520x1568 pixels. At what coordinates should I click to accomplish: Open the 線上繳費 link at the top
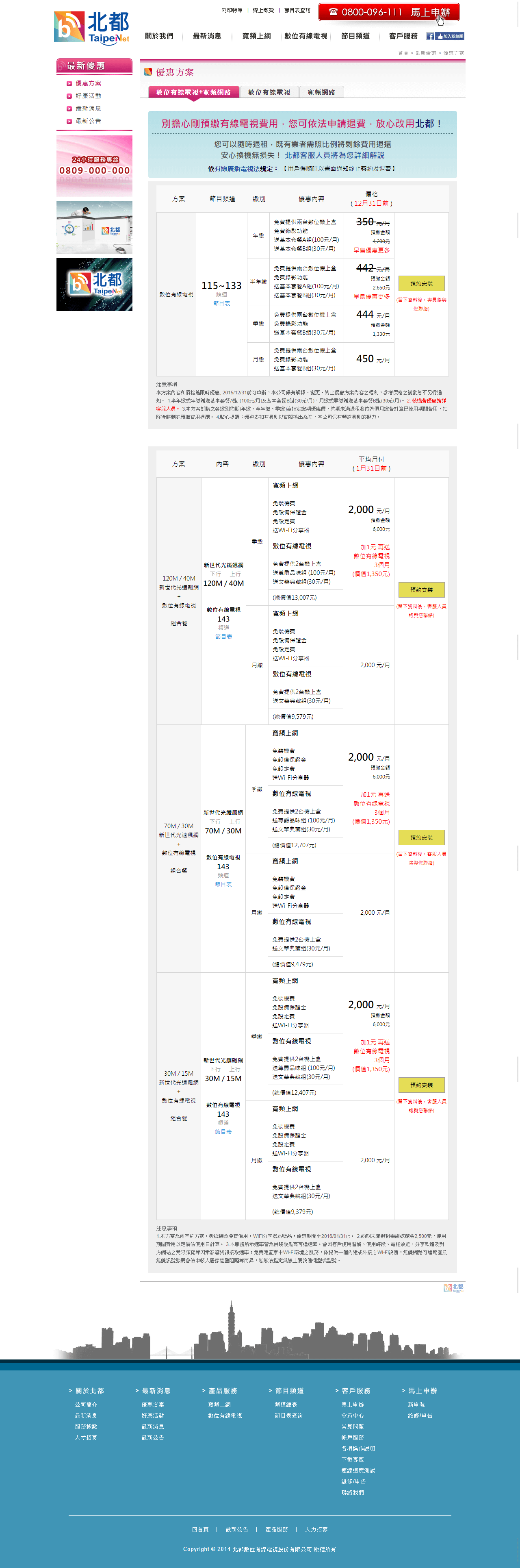pos(263,10)
